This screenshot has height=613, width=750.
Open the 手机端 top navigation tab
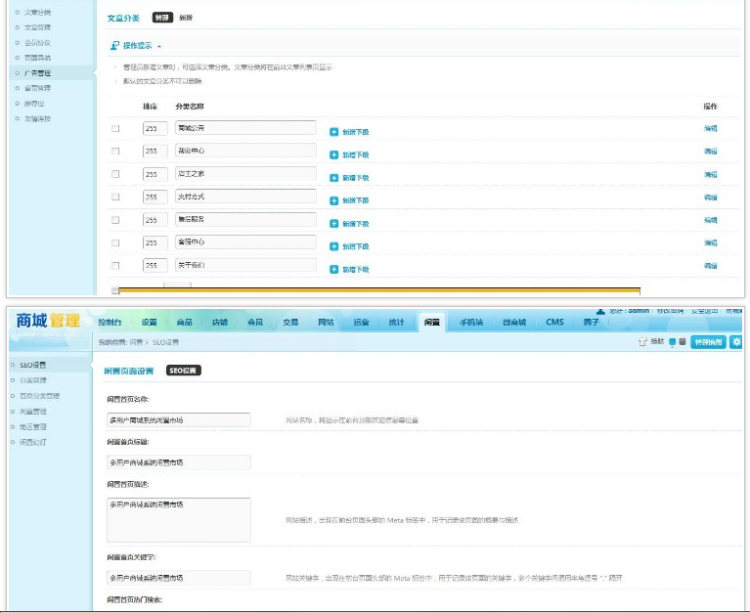471,322
